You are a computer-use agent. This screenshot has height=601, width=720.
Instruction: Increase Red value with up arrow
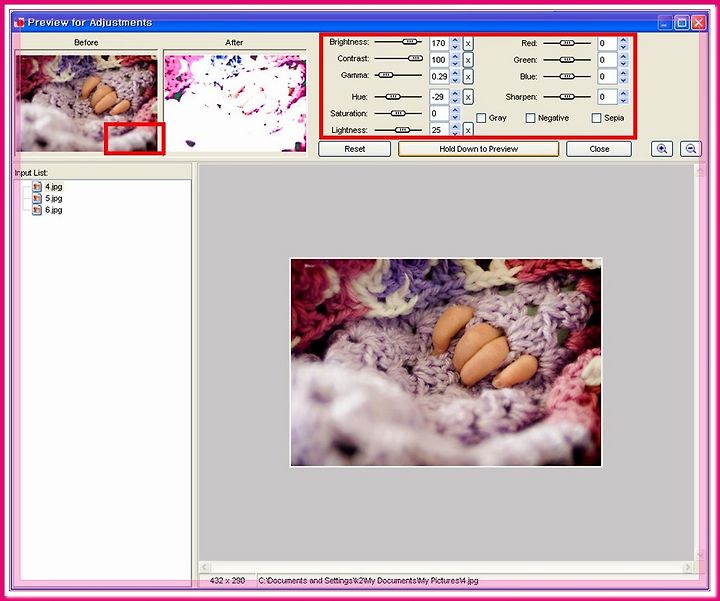623,40
